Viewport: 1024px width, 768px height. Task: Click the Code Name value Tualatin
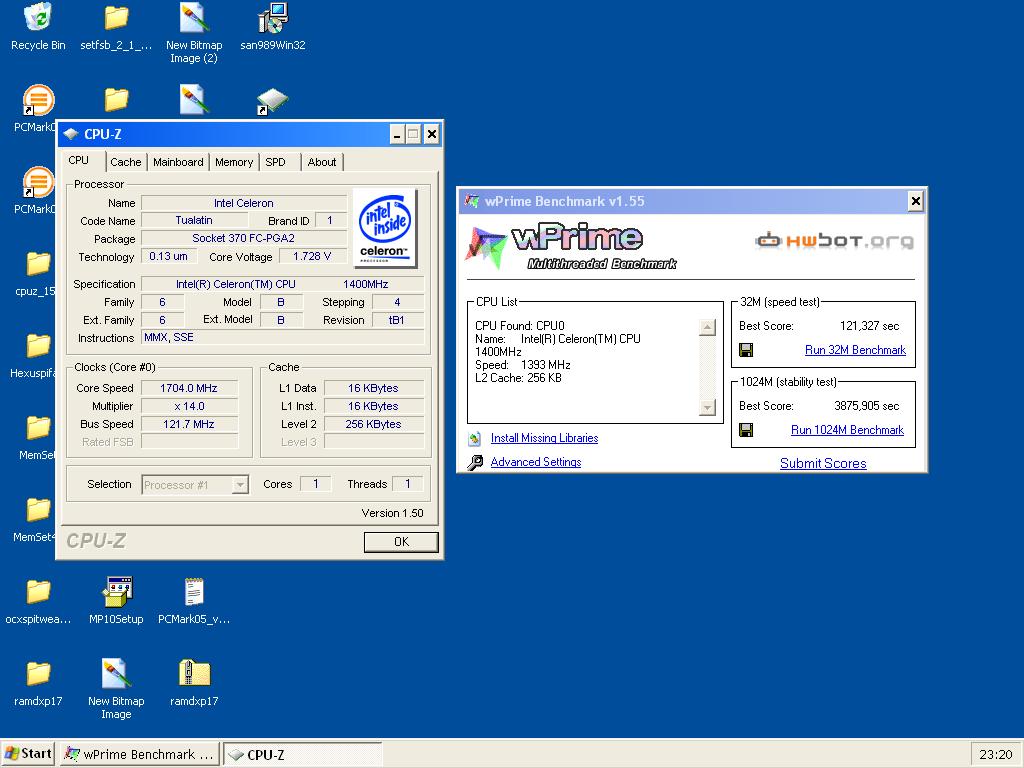tap(194, 221)
